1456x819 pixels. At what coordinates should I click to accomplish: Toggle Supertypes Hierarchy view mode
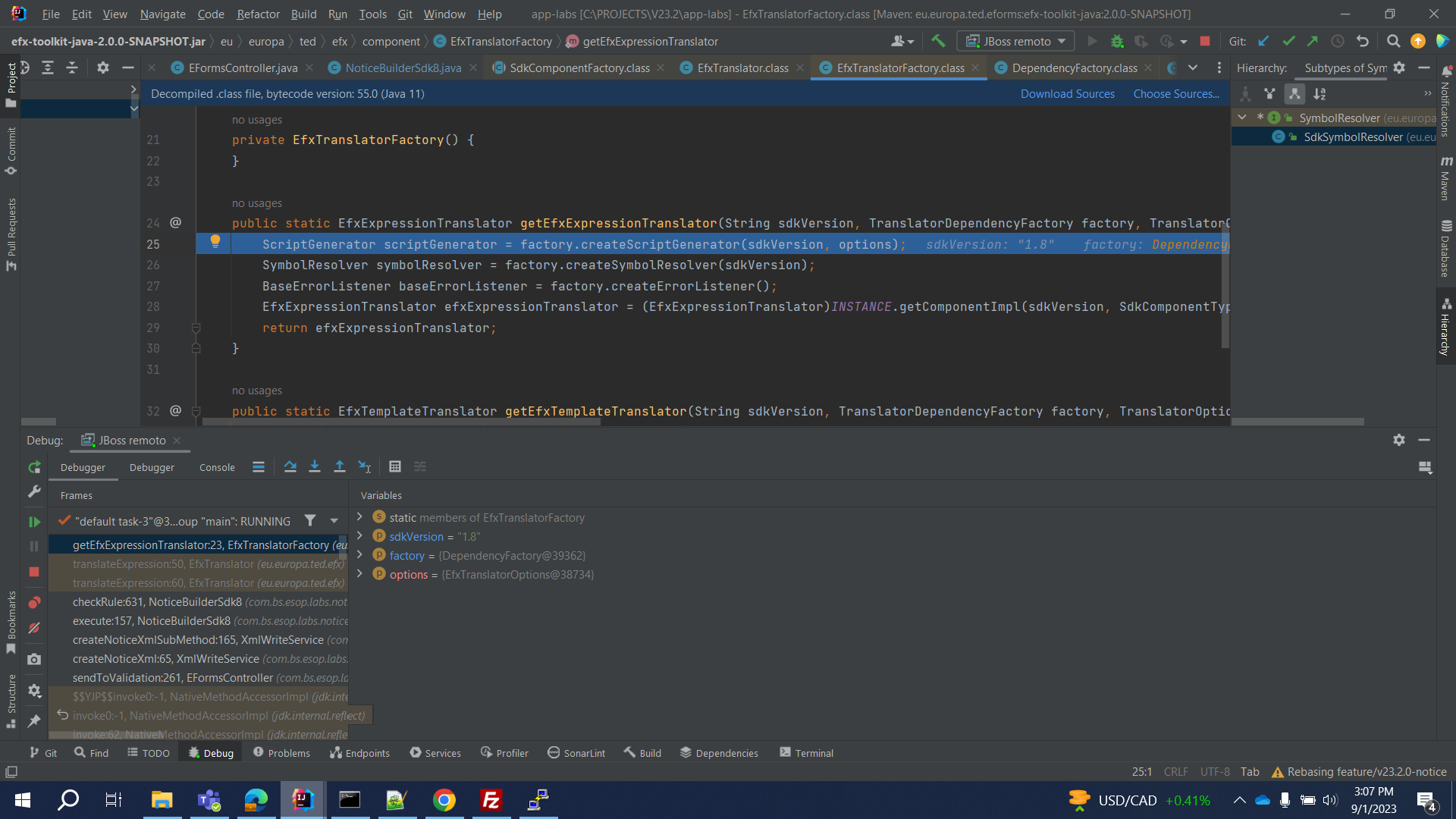[x=1270, y=94]
